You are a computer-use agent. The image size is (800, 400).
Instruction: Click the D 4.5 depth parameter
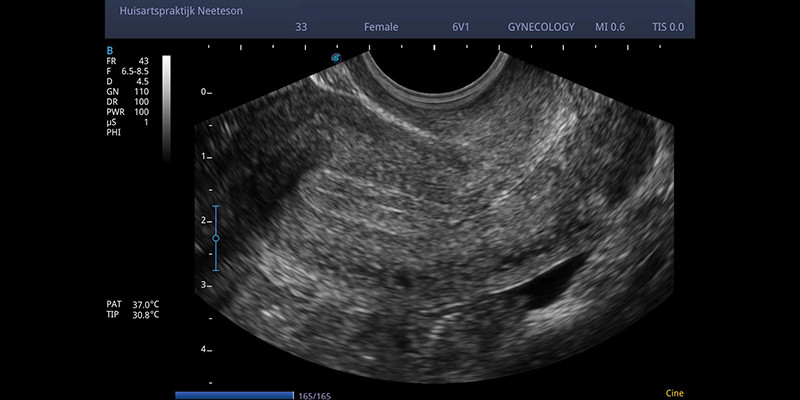[x=127, y=81]
